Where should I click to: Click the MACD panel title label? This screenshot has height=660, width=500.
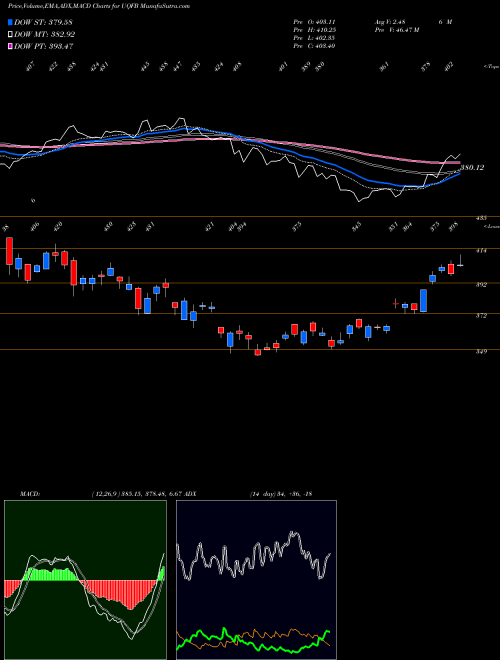[x=29, y=494]
